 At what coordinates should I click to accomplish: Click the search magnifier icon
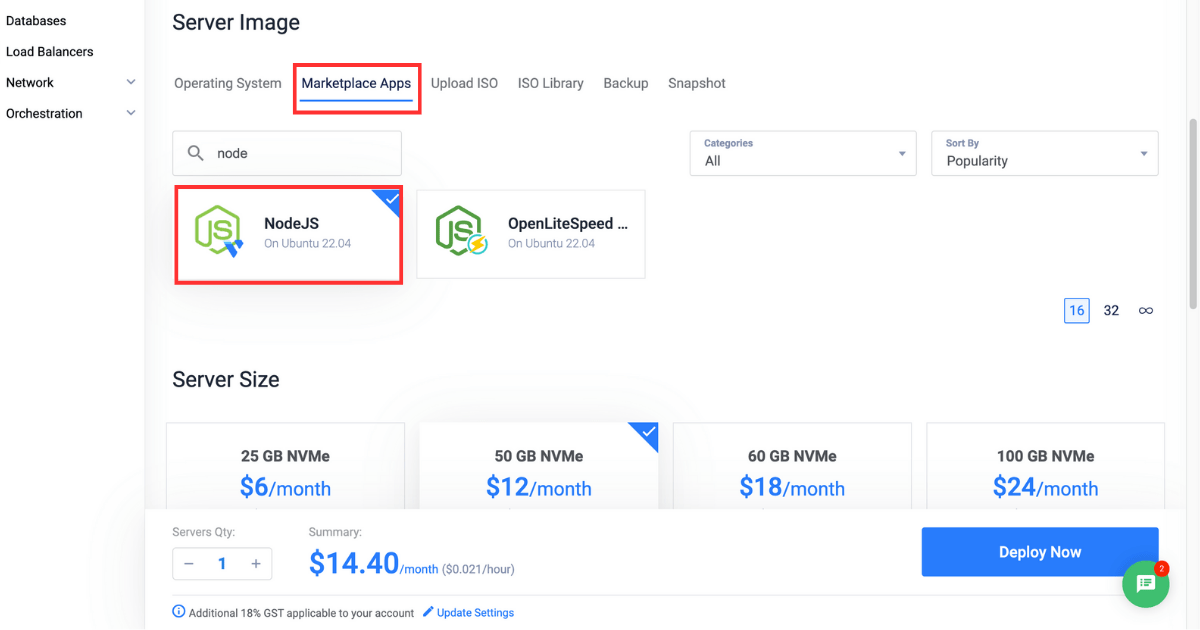coord(196,152)
